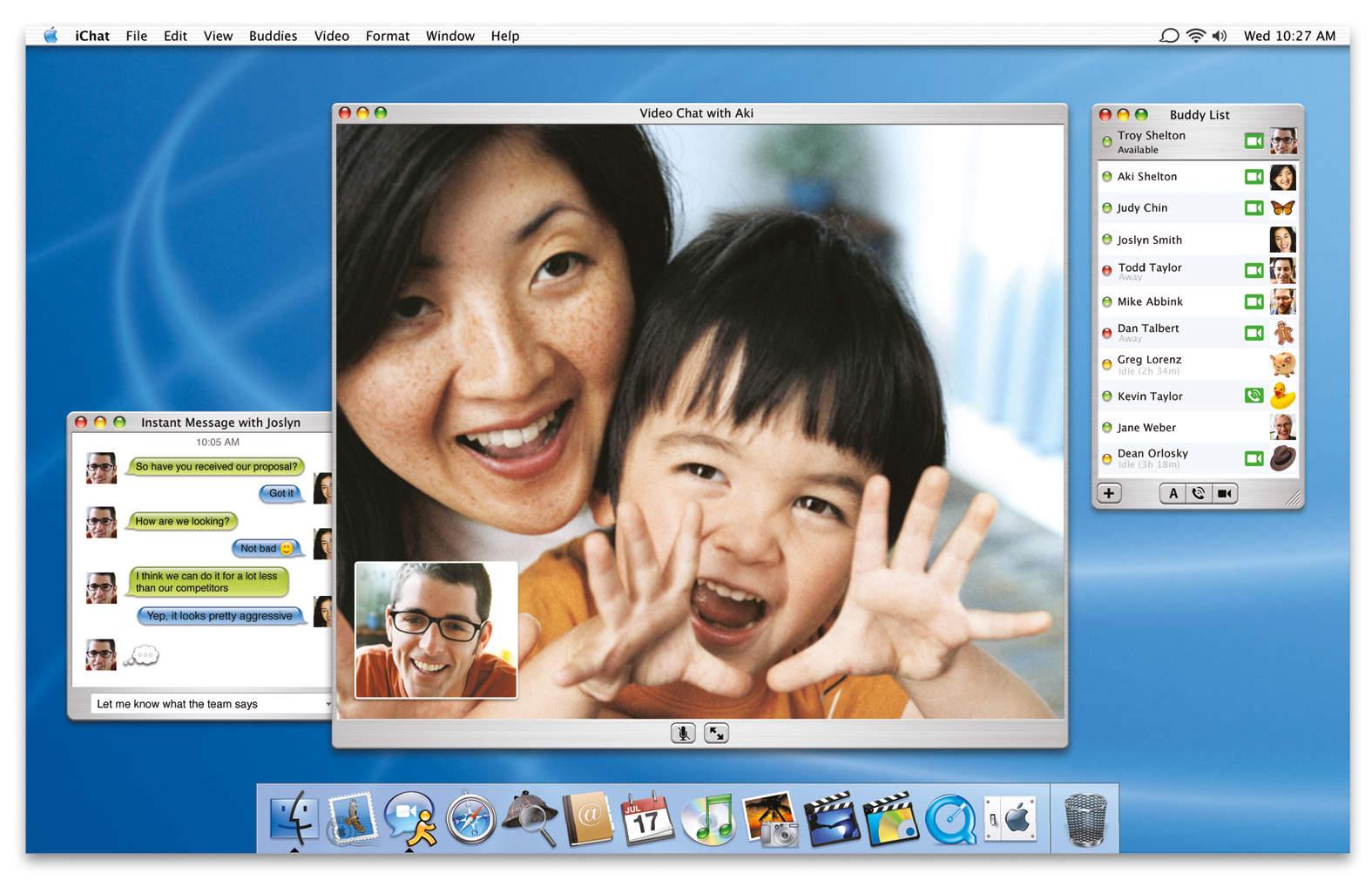Select Joslyn Smith in Buddy List
The height and width of the screenshot is (887, 1372).
tap(1198, 240)
